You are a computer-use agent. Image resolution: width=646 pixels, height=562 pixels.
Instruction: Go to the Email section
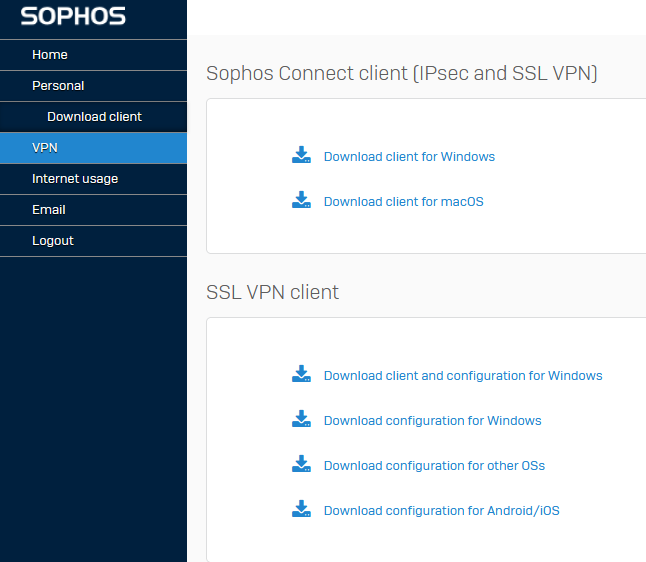93,210
